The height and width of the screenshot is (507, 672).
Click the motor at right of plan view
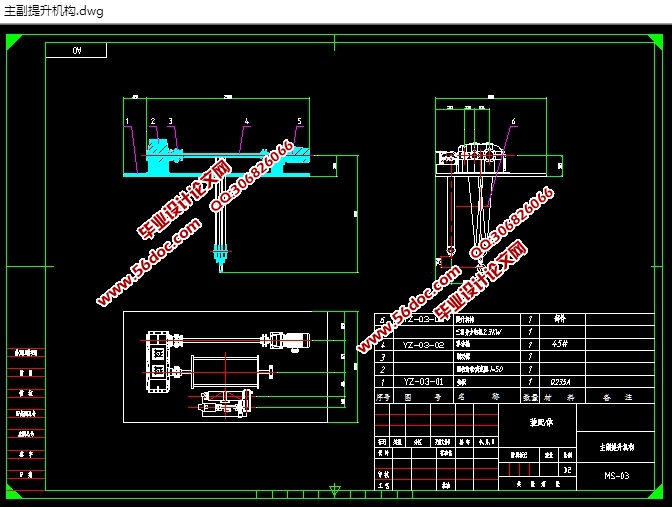pyautogui.click(x=296, y=341)
